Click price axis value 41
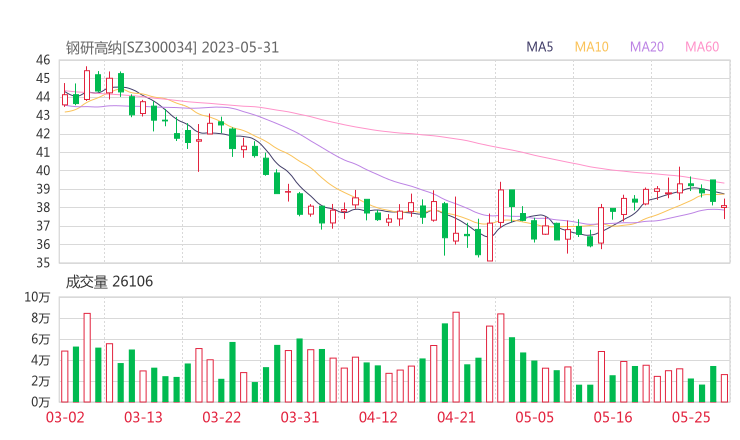The image size is (740, 440). (x=43, y=152)
